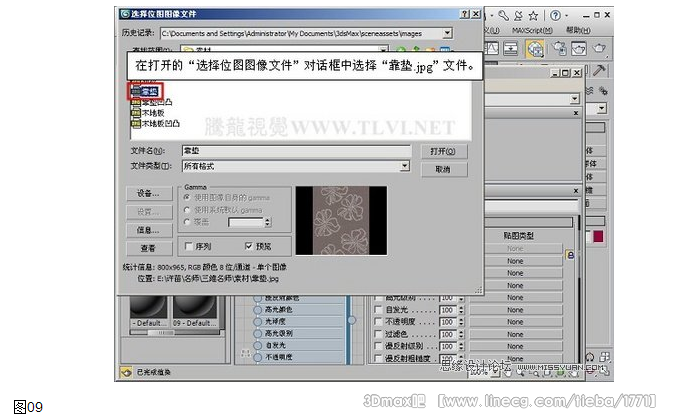The image size is (685, 418).
Task: Click the search key icon in title bar
Action: coord(504,16)
